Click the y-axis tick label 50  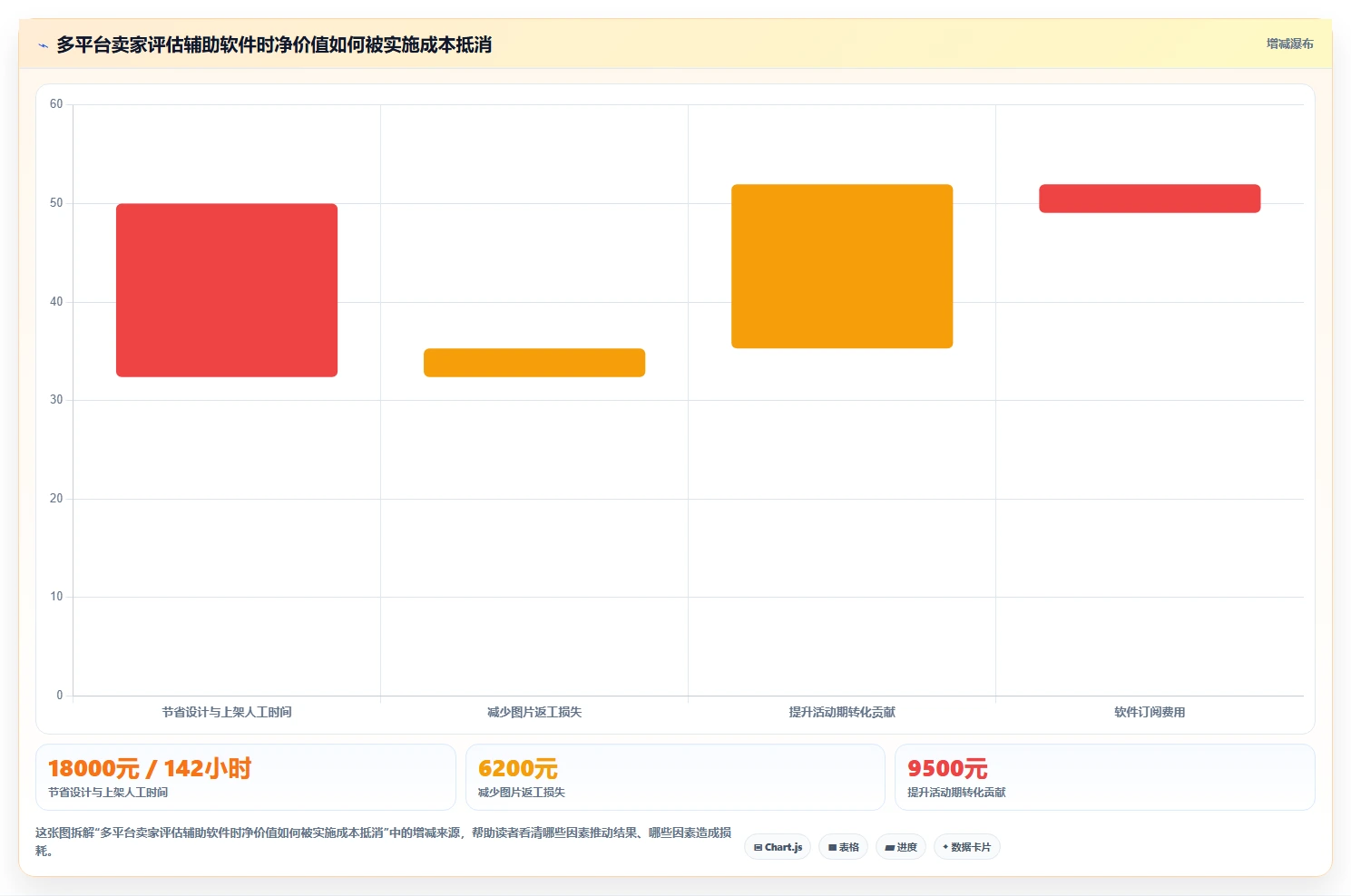[56, 203]
